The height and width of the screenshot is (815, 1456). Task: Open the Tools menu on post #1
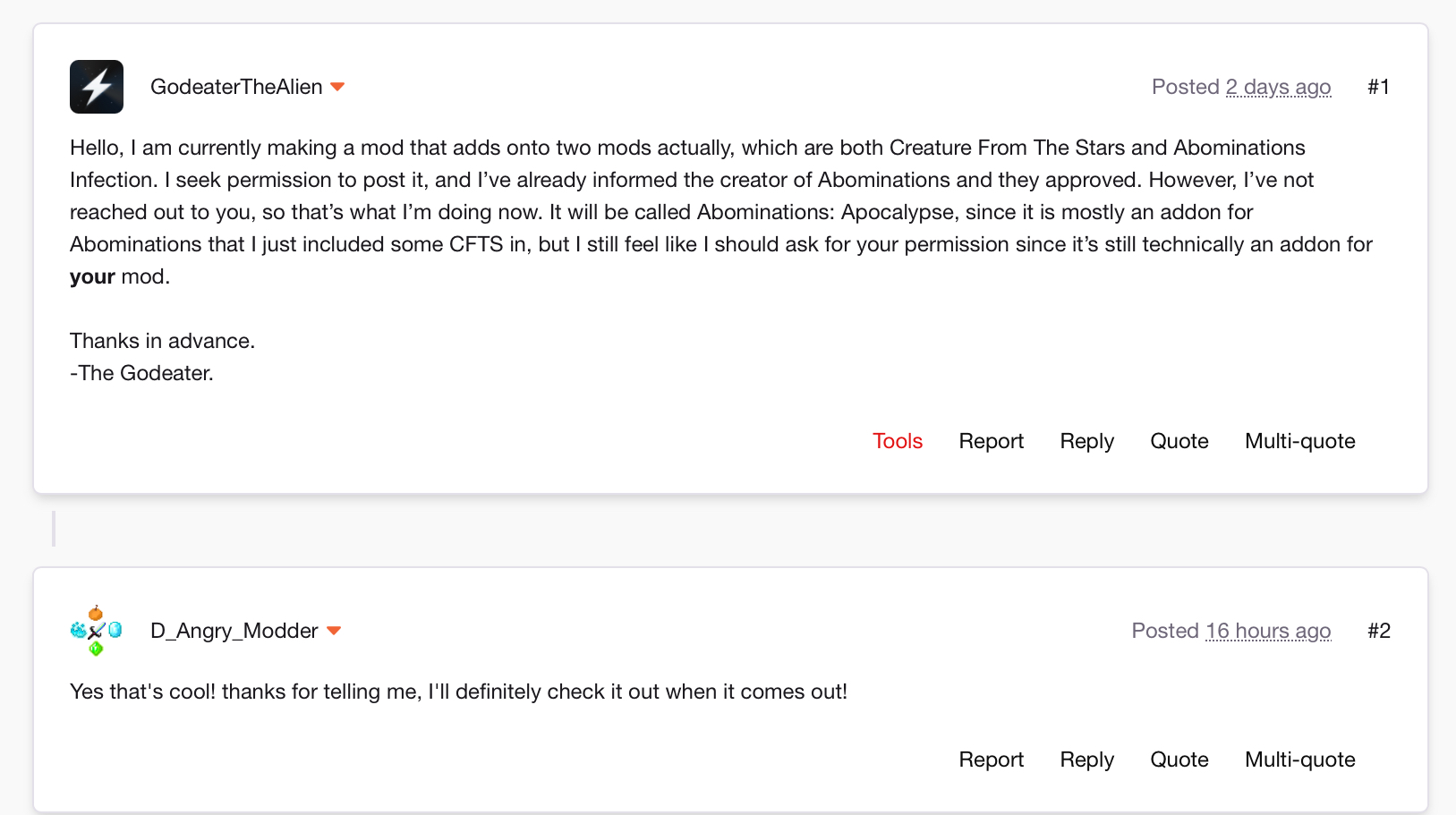click(898, 441)
